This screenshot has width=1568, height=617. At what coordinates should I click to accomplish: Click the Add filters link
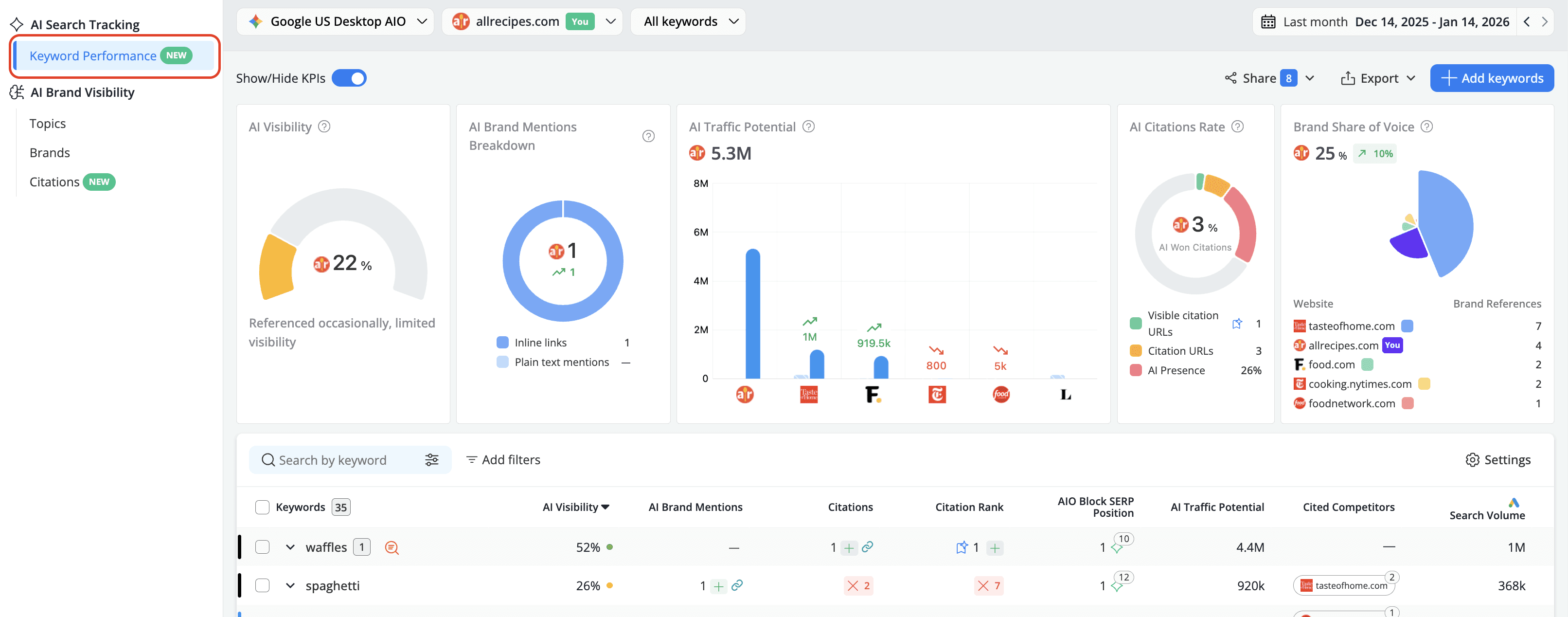tap(511, 460)
